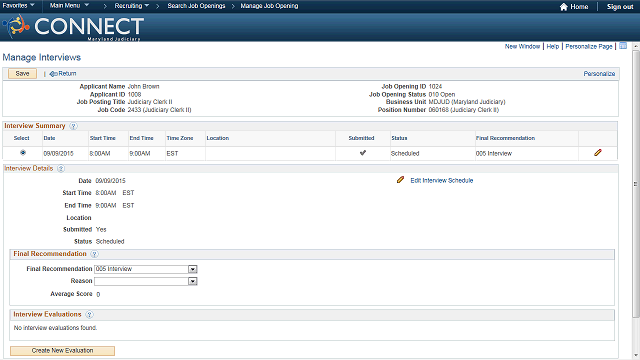Viewport: 640px width, 360px height.
Task: Click the 09/09/2015 date cell
Action: 58,153
